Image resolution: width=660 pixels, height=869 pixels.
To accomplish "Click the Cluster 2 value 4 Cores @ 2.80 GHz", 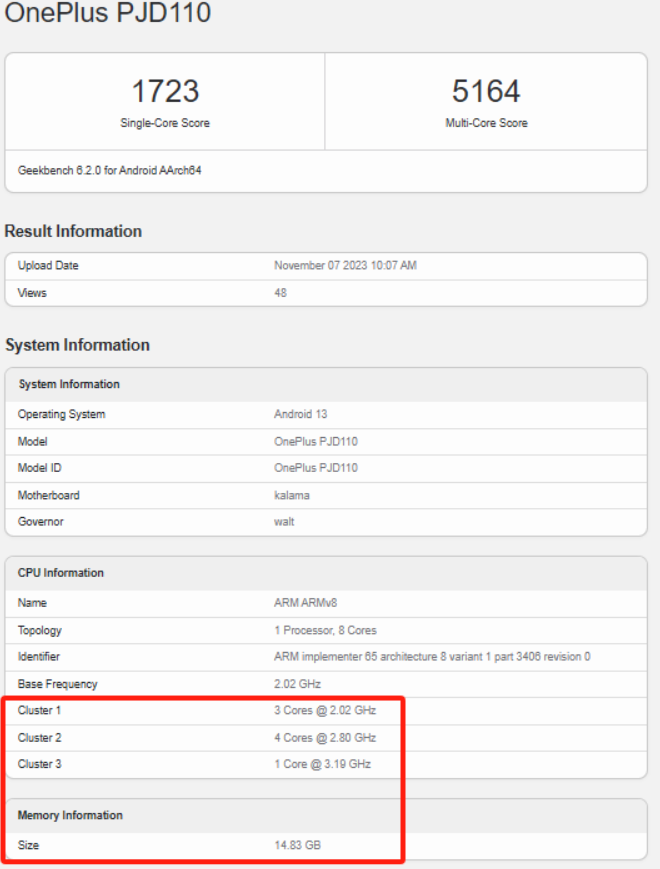I will point(324,738).
